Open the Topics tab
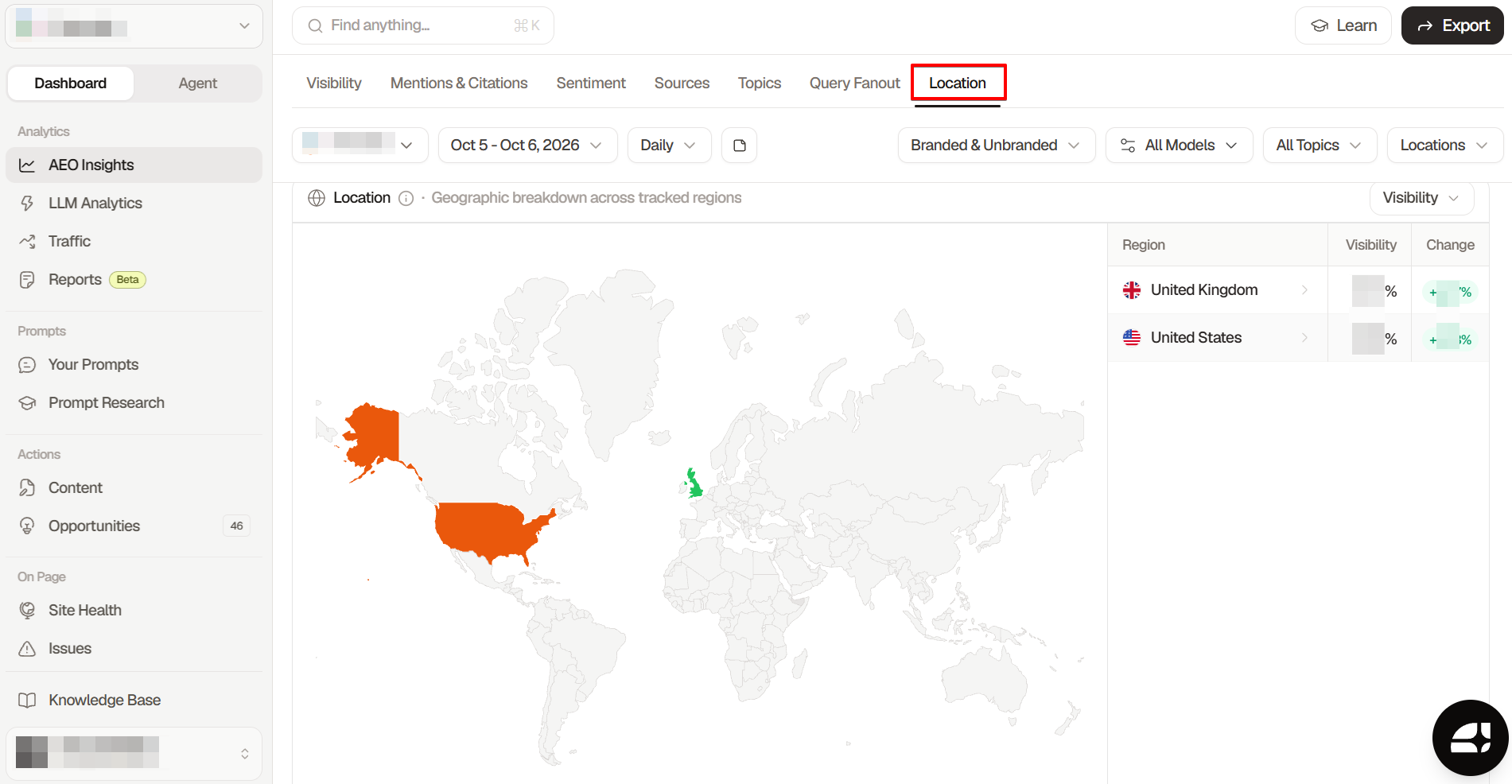This screenshot has width=1512, height=784. [760, 83]
